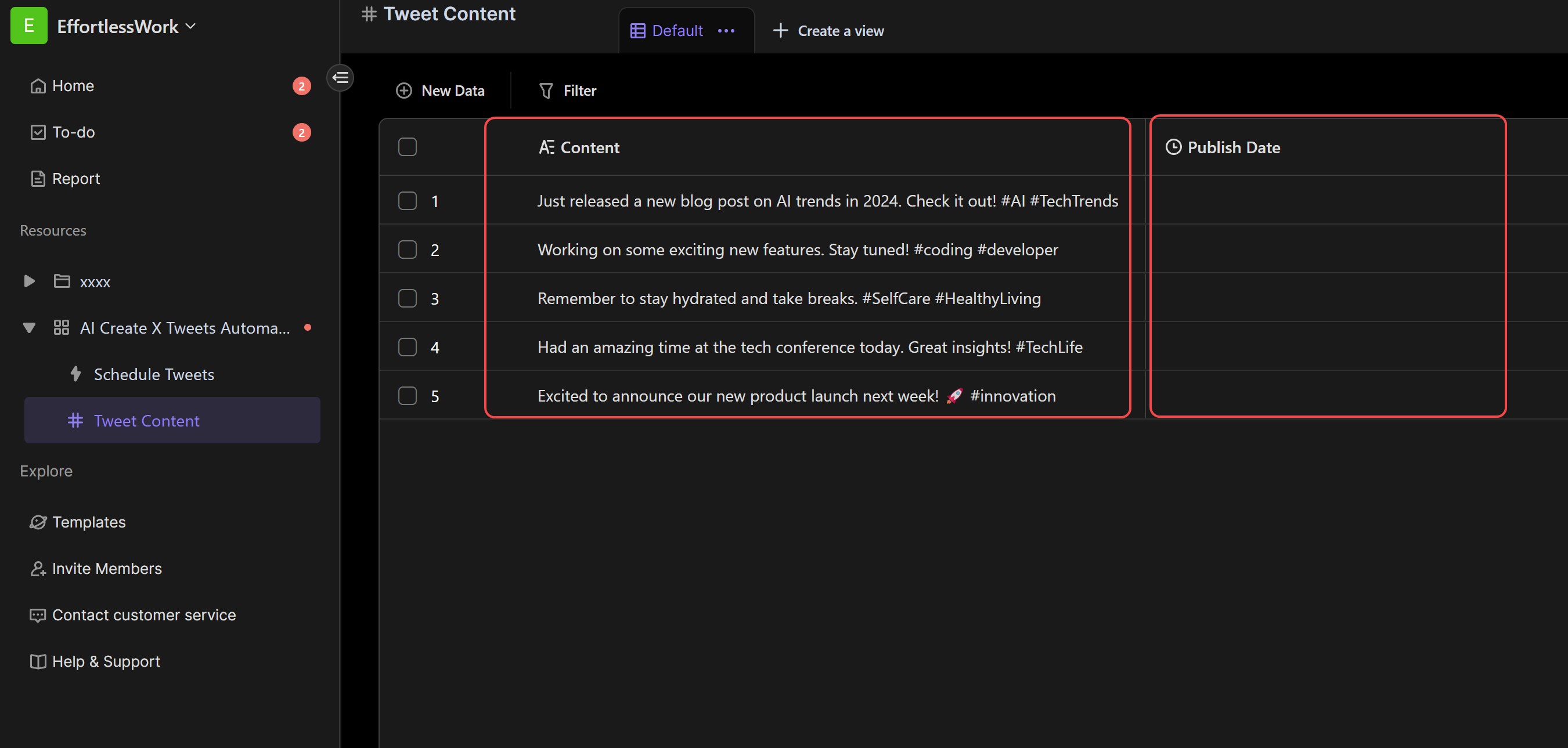Viewport: 1568px width, 748px height.
Task: Toggle checkbox for row 5 tweet
Action: [x=407, y=394]
